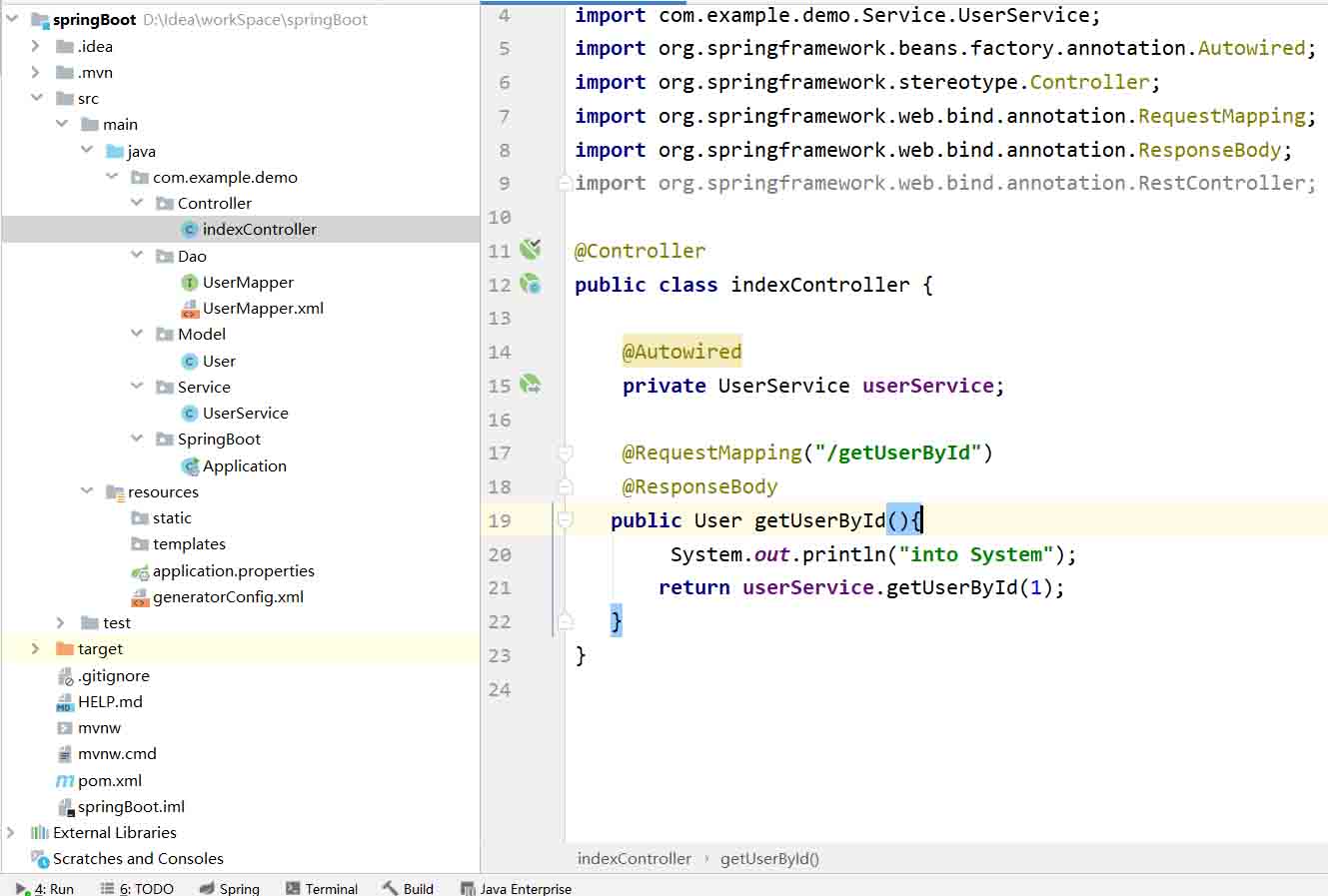Click the springBoot project module icon
Screen dimensions: 1328x896
40,20
